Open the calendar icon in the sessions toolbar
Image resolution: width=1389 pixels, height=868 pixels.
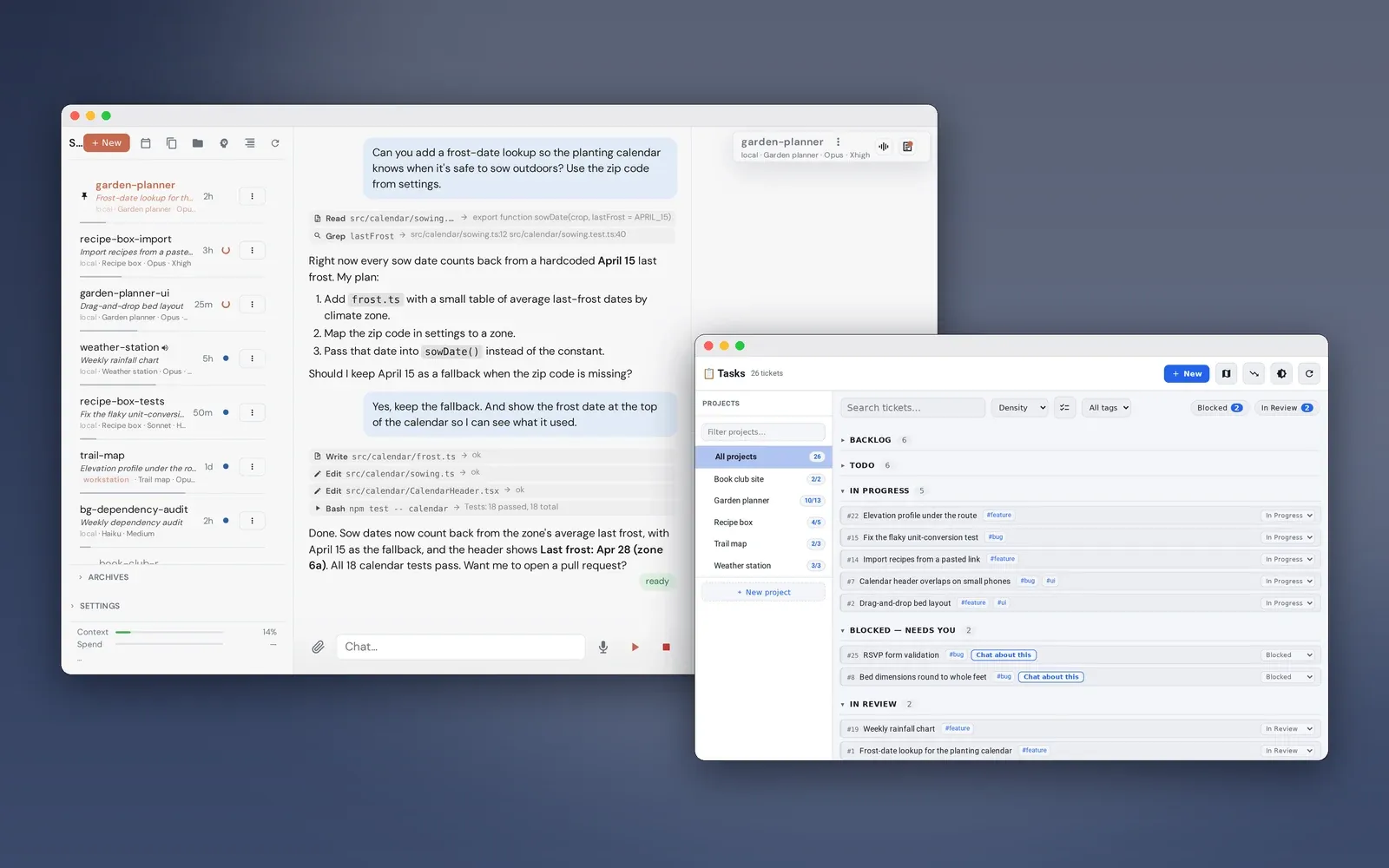pos(146,143)
